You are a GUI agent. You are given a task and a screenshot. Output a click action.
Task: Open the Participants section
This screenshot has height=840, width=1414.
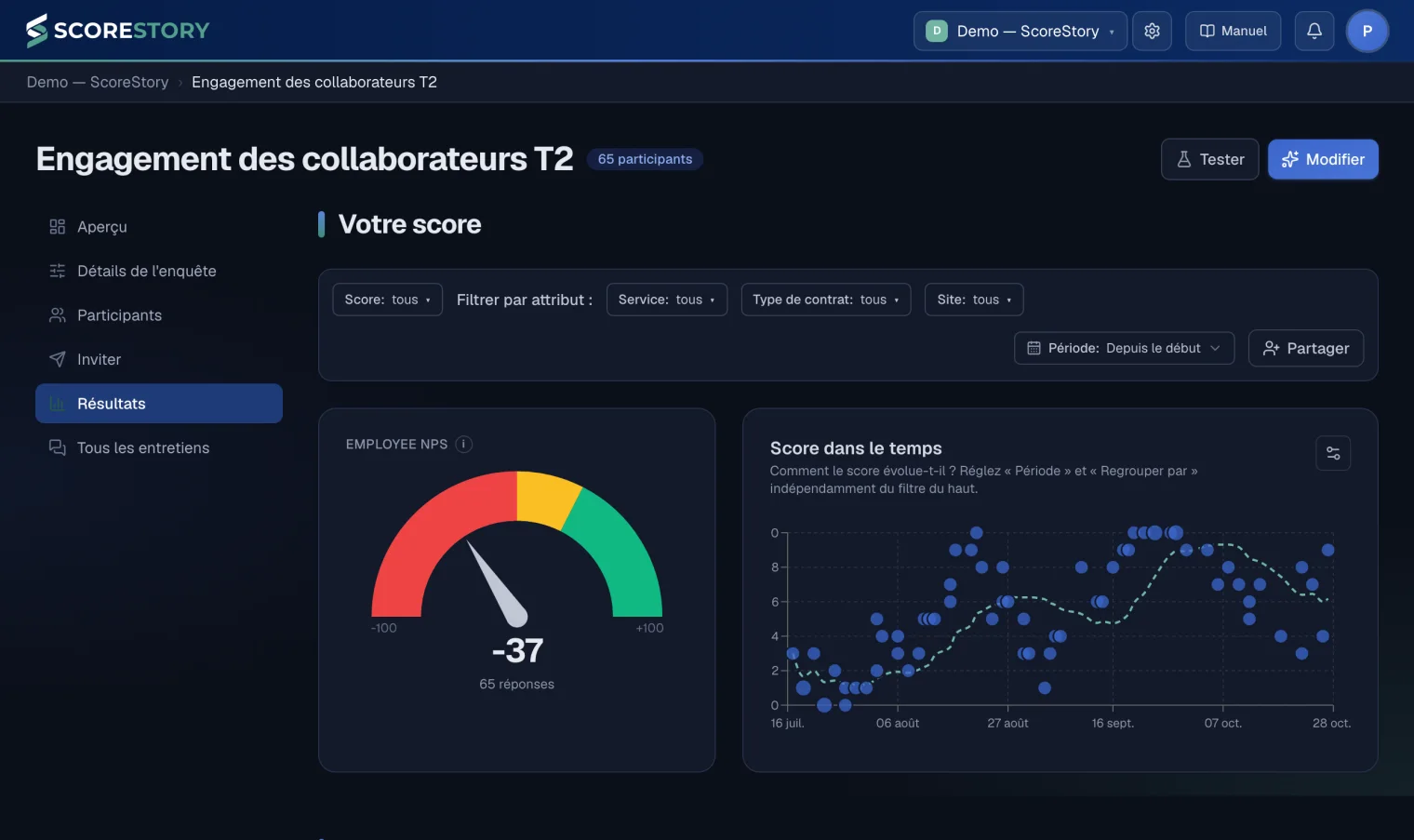coord(159,315)
